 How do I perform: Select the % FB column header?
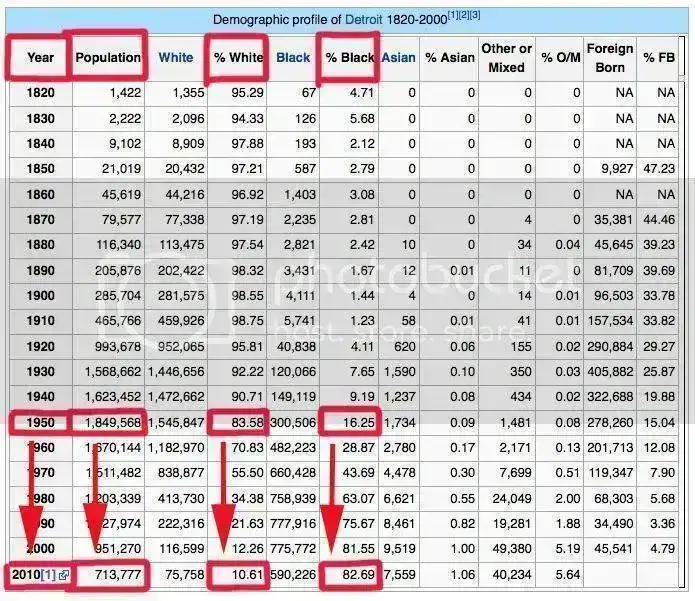coord(661,58)
